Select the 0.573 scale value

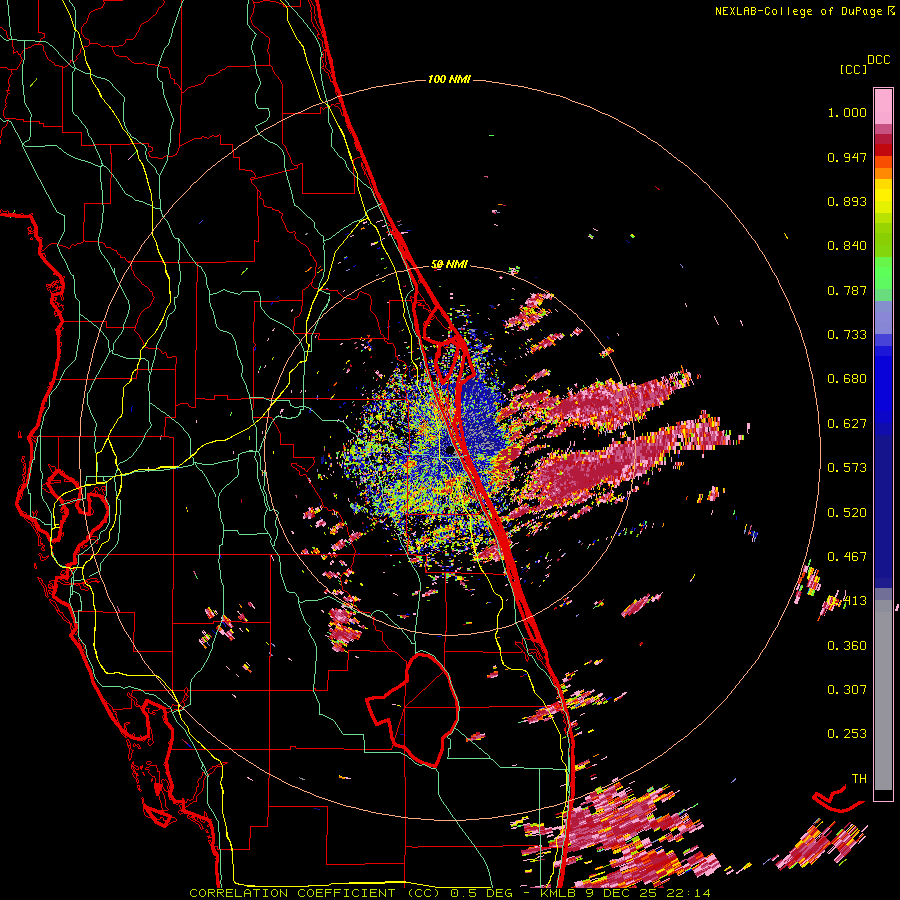[x=847, y=468]
